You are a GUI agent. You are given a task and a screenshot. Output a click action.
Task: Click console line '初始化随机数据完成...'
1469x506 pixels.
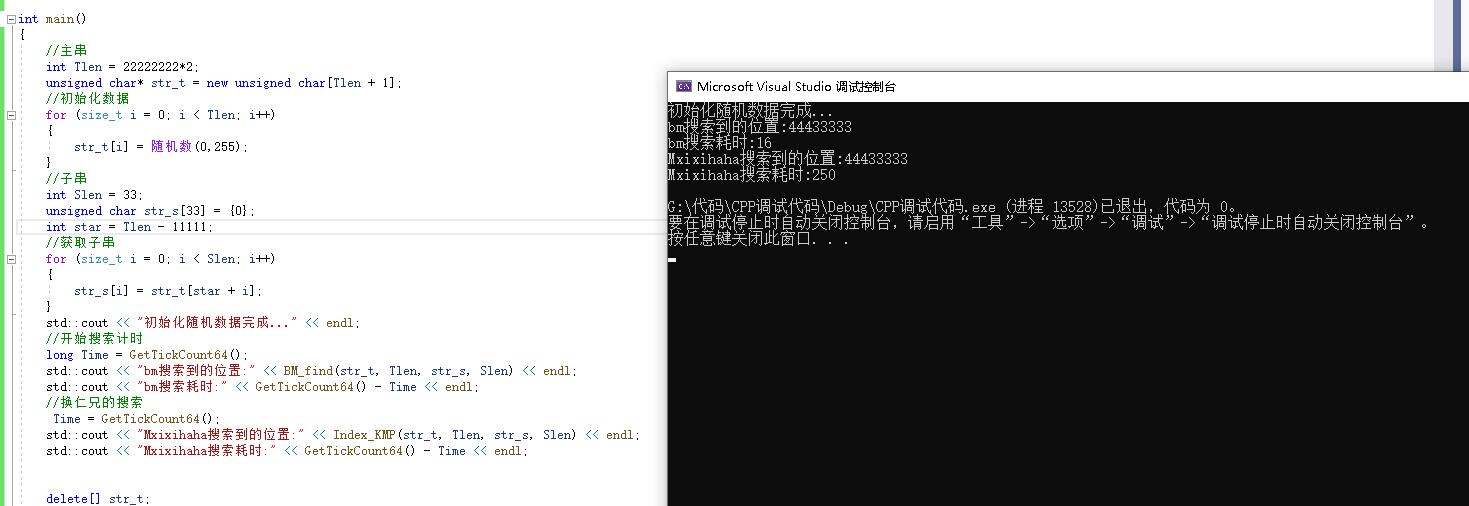click(750, 111)
